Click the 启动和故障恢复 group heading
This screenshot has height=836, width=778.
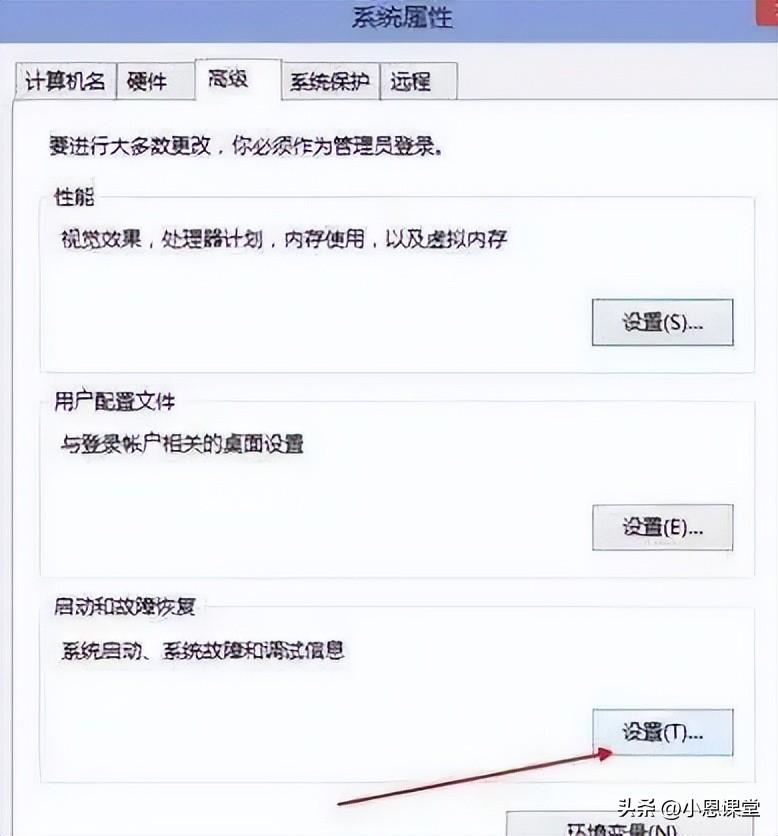click(x=125, y=607)
